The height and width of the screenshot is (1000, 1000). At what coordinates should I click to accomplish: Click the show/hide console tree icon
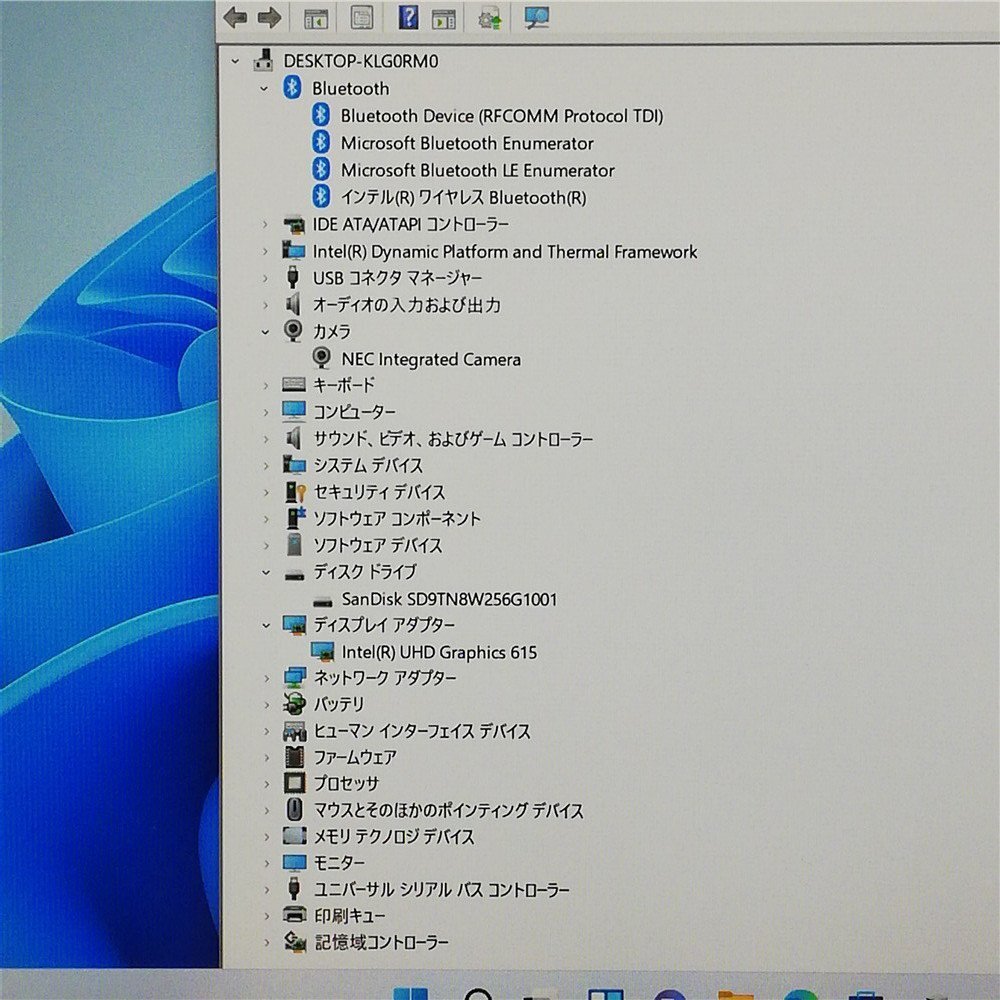pos(316,18)
